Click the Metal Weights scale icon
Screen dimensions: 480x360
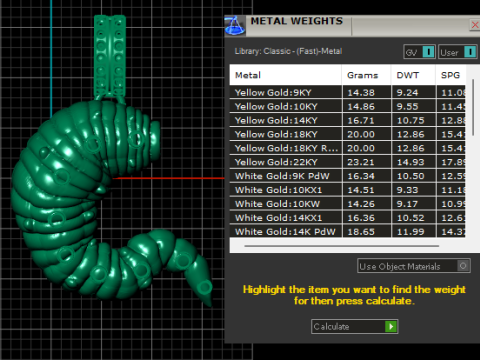[235, 26]
